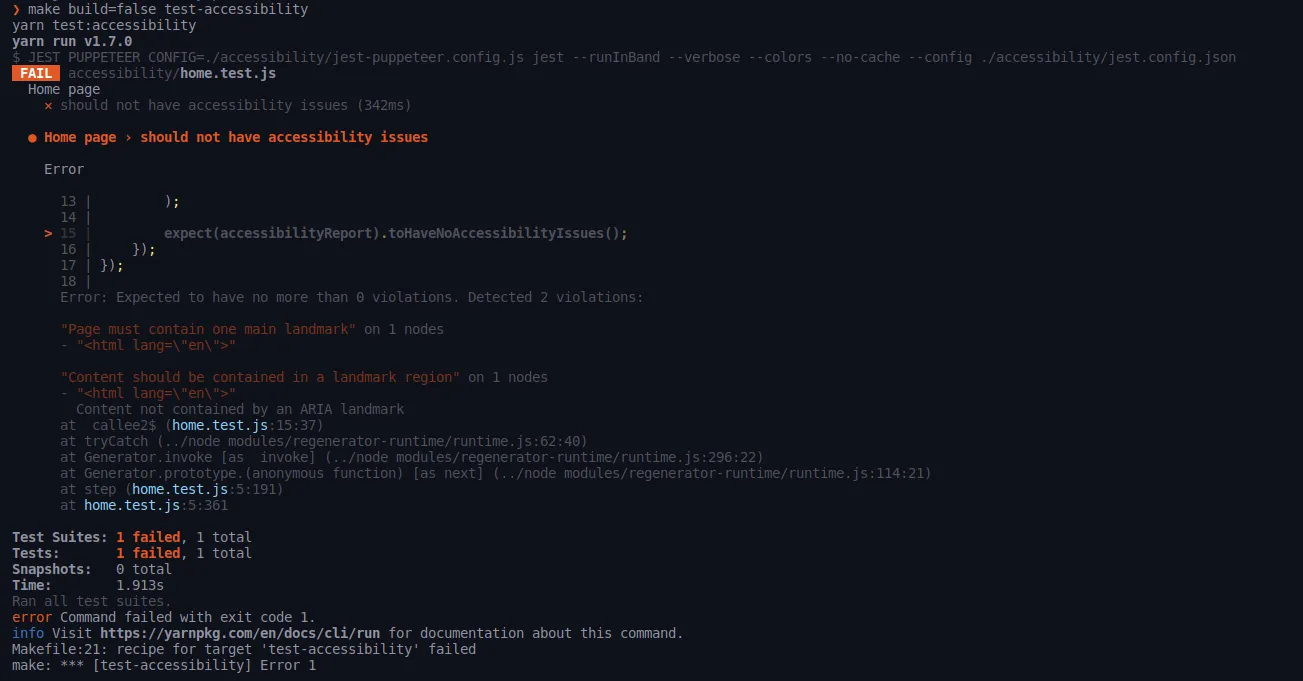Viewport: 1303px width, 681px height.
Task: Open home.test.js:5:191 in the step trace
Action: [208, 490]
